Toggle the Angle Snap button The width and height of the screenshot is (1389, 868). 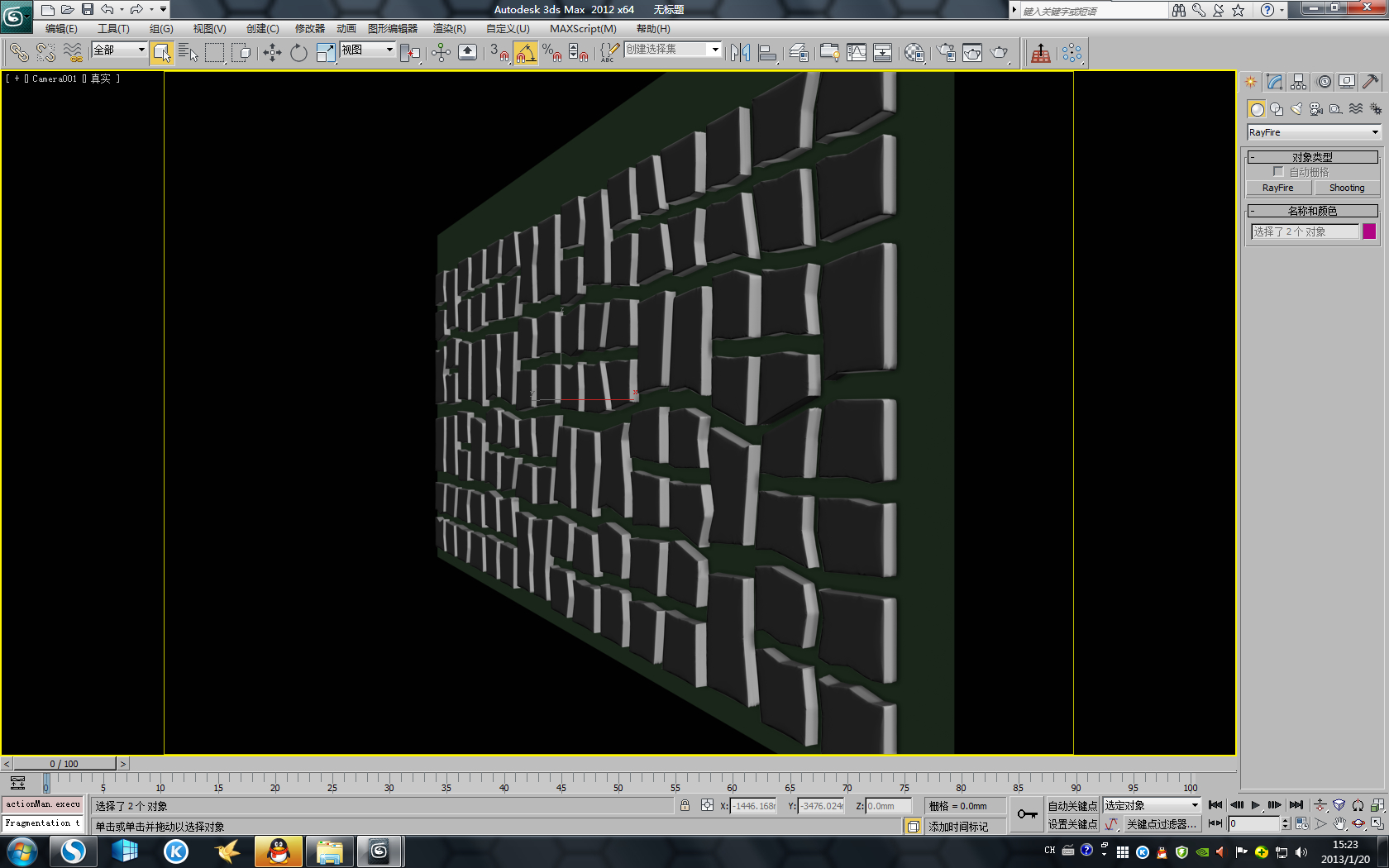point(526,53)
